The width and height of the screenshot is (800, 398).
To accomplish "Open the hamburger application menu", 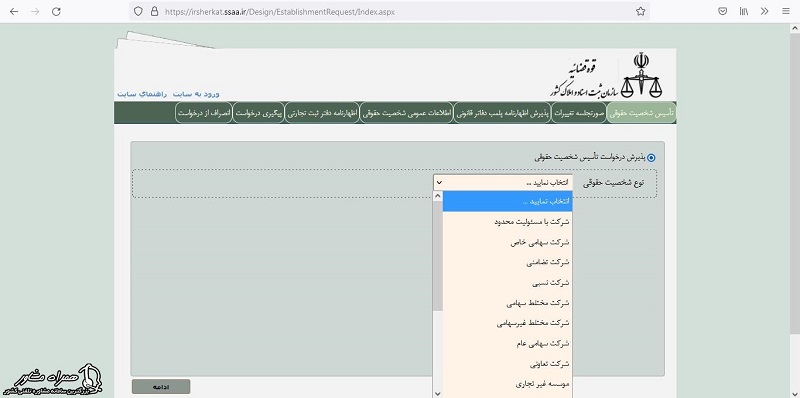I will [786, 11].
